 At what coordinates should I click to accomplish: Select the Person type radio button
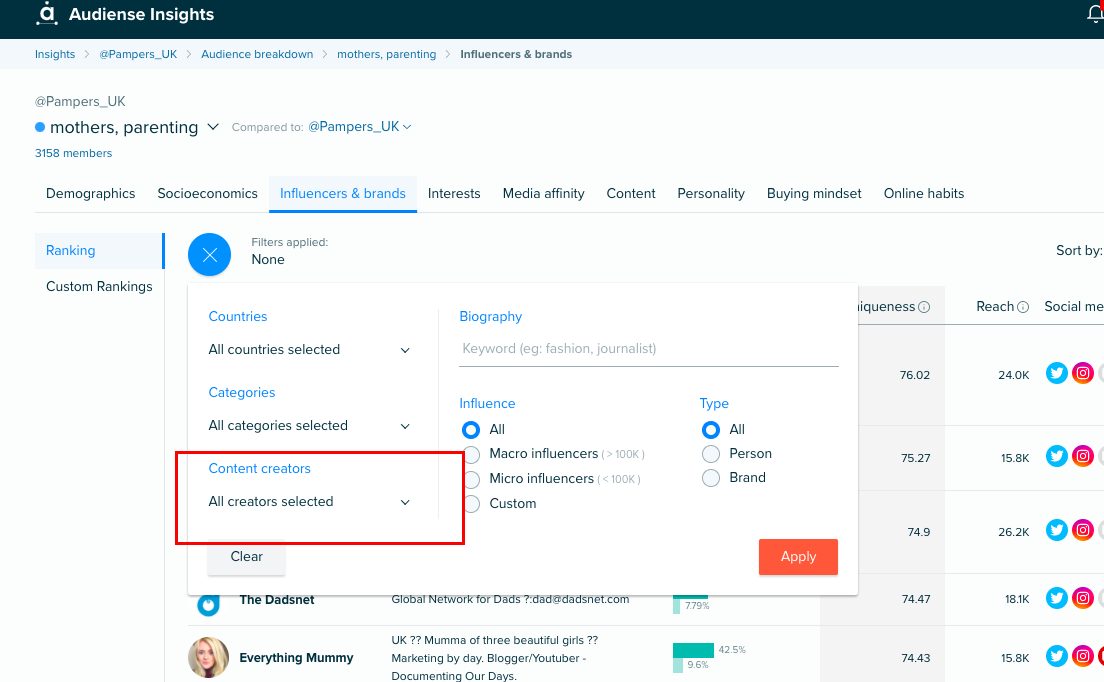coord(711,454)
